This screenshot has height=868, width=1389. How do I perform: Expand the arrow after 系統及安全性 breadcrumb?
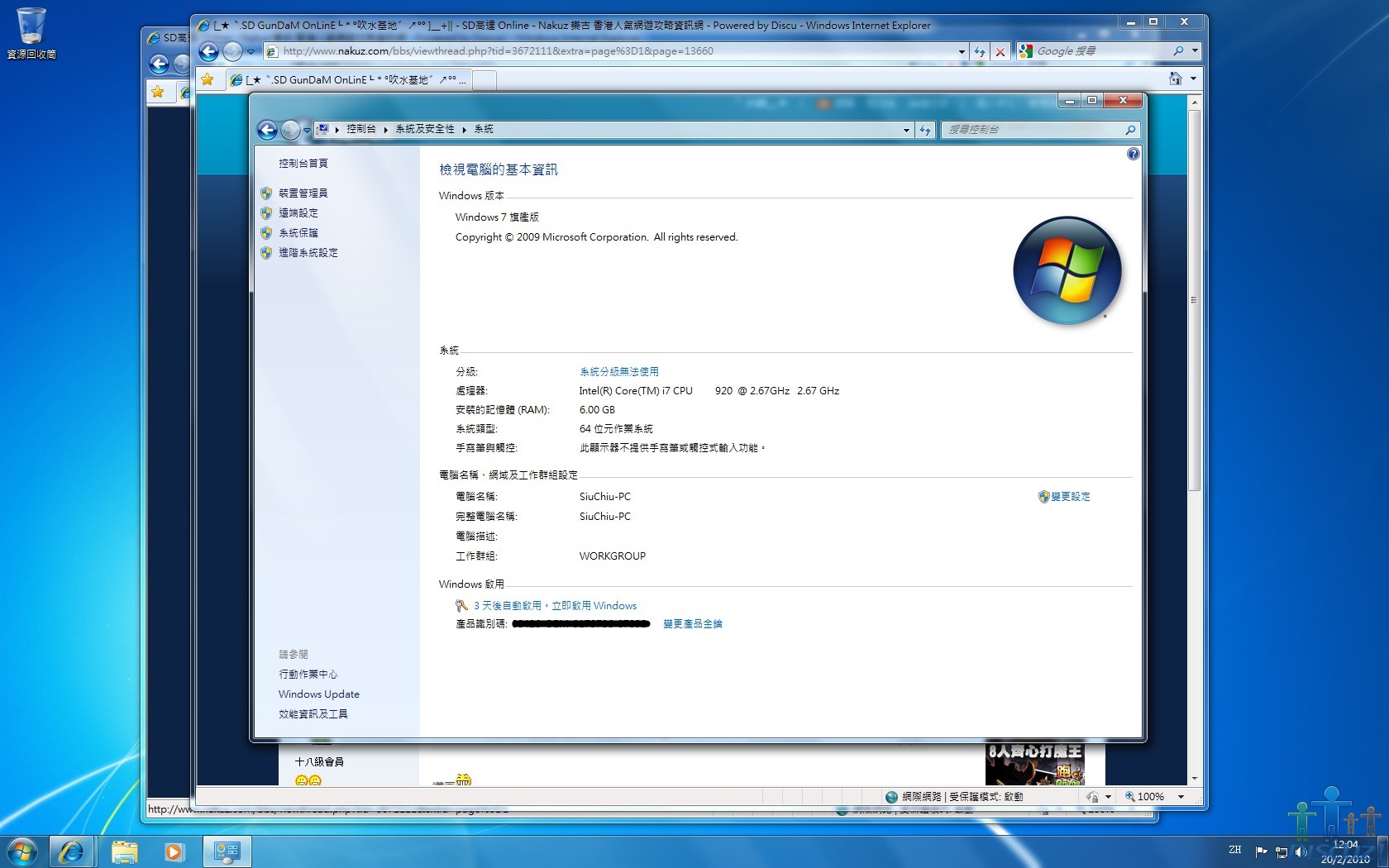click(x=464, y=130)
